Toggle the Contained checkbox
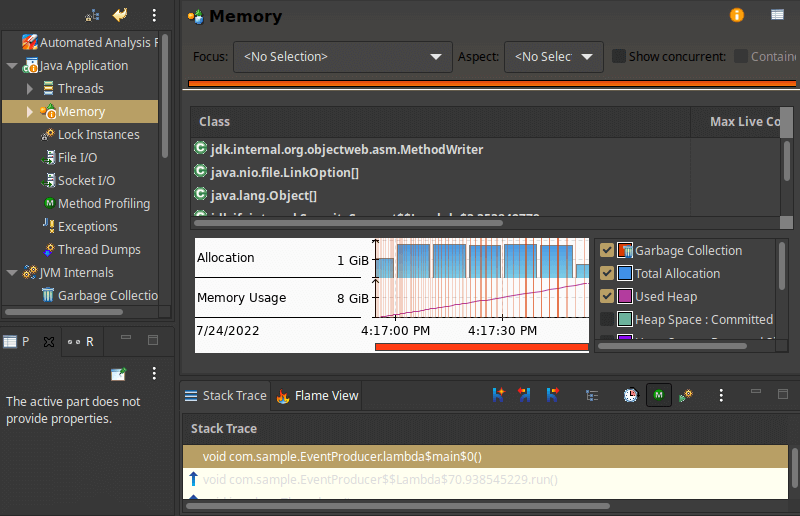This screenshot has width=800, height=516. [741, 56]
